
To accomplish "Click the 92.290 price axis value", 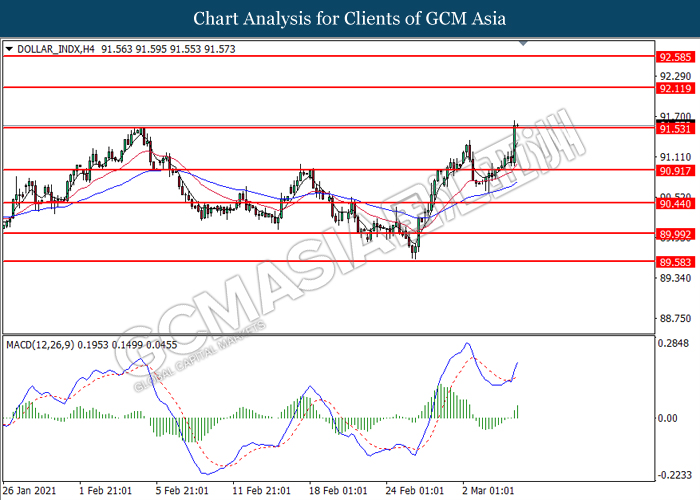I will (673, 76).
